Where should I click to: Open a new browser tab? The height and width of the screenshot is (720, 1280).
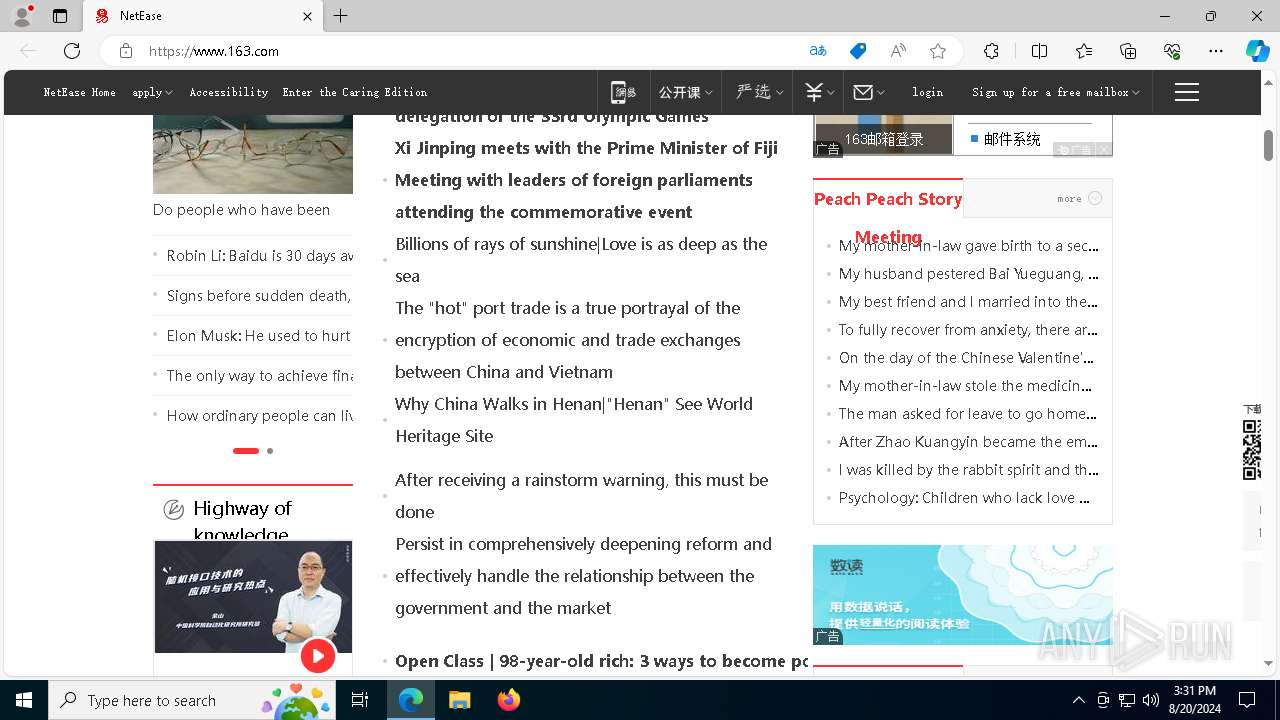coord(341,16)
